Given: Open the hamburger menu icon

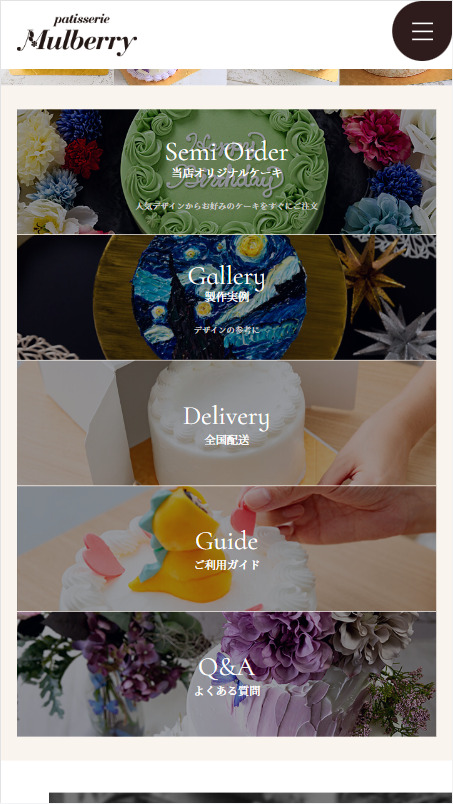Looking at the screenshot, I should click(422, 31).
